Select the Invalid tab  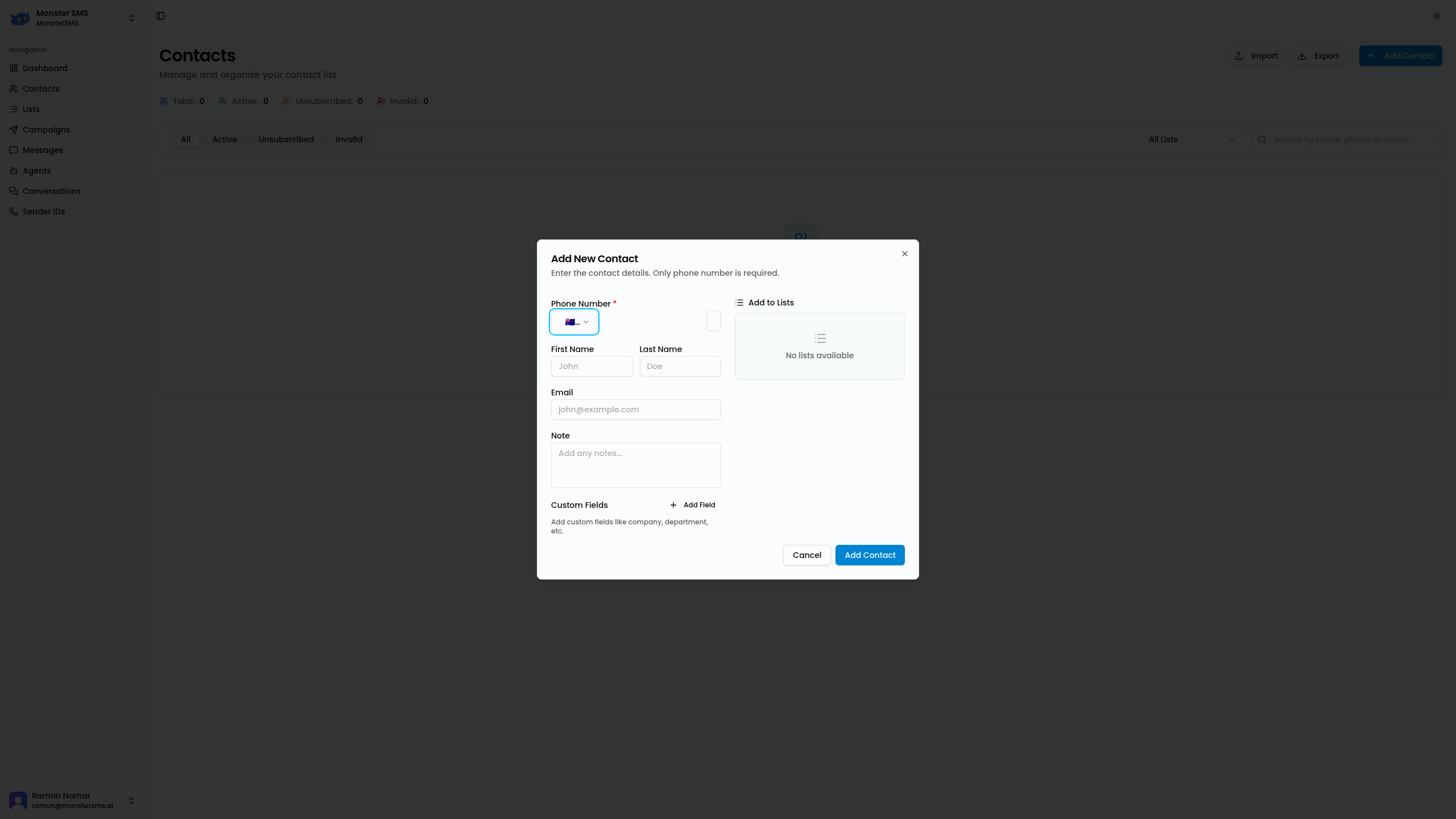click(349, 139)
